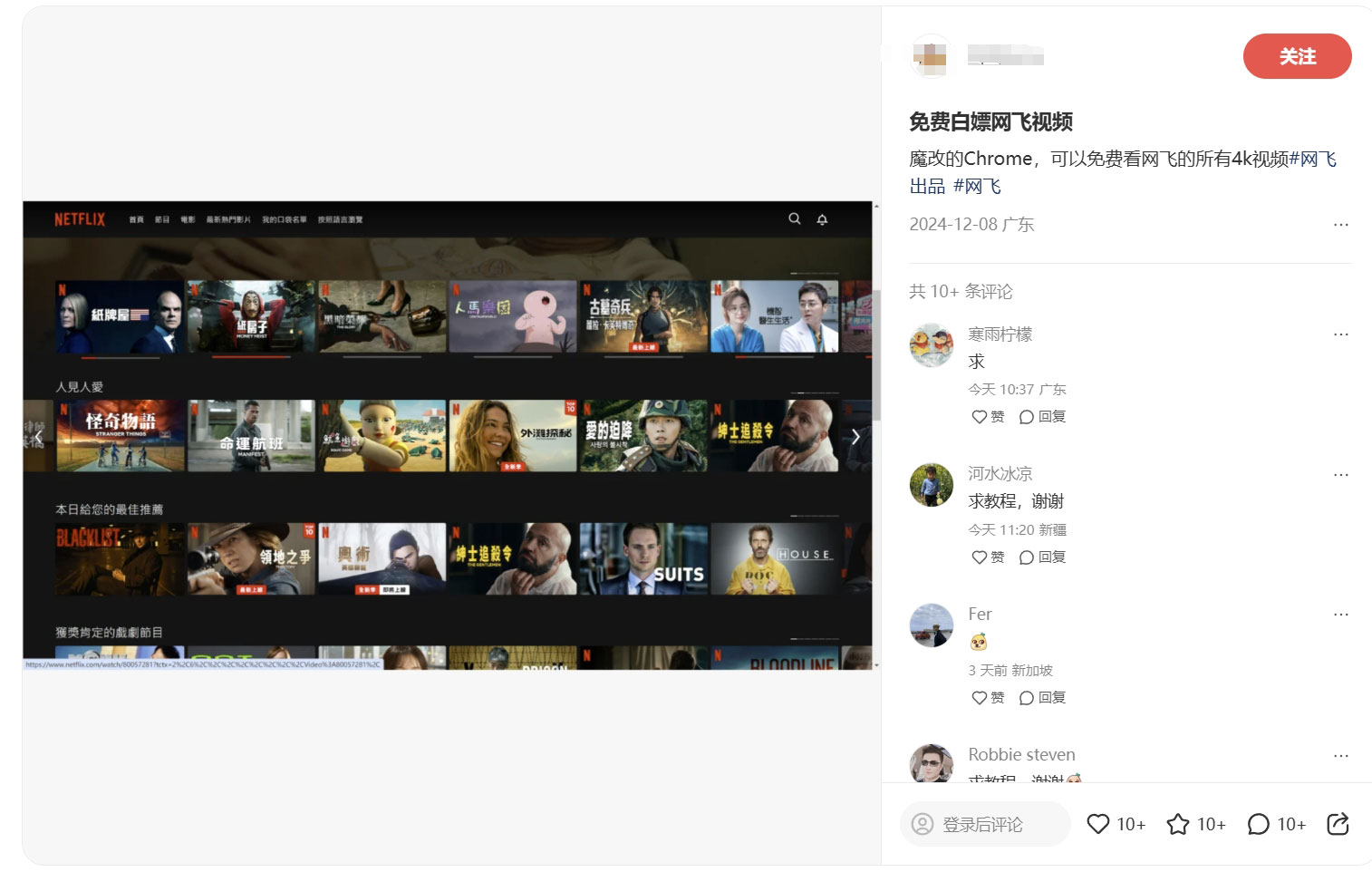This screenshot has height=872, width=1372.
Task: Open Robbie steven's user profile name
Action: click(1021, 754)
